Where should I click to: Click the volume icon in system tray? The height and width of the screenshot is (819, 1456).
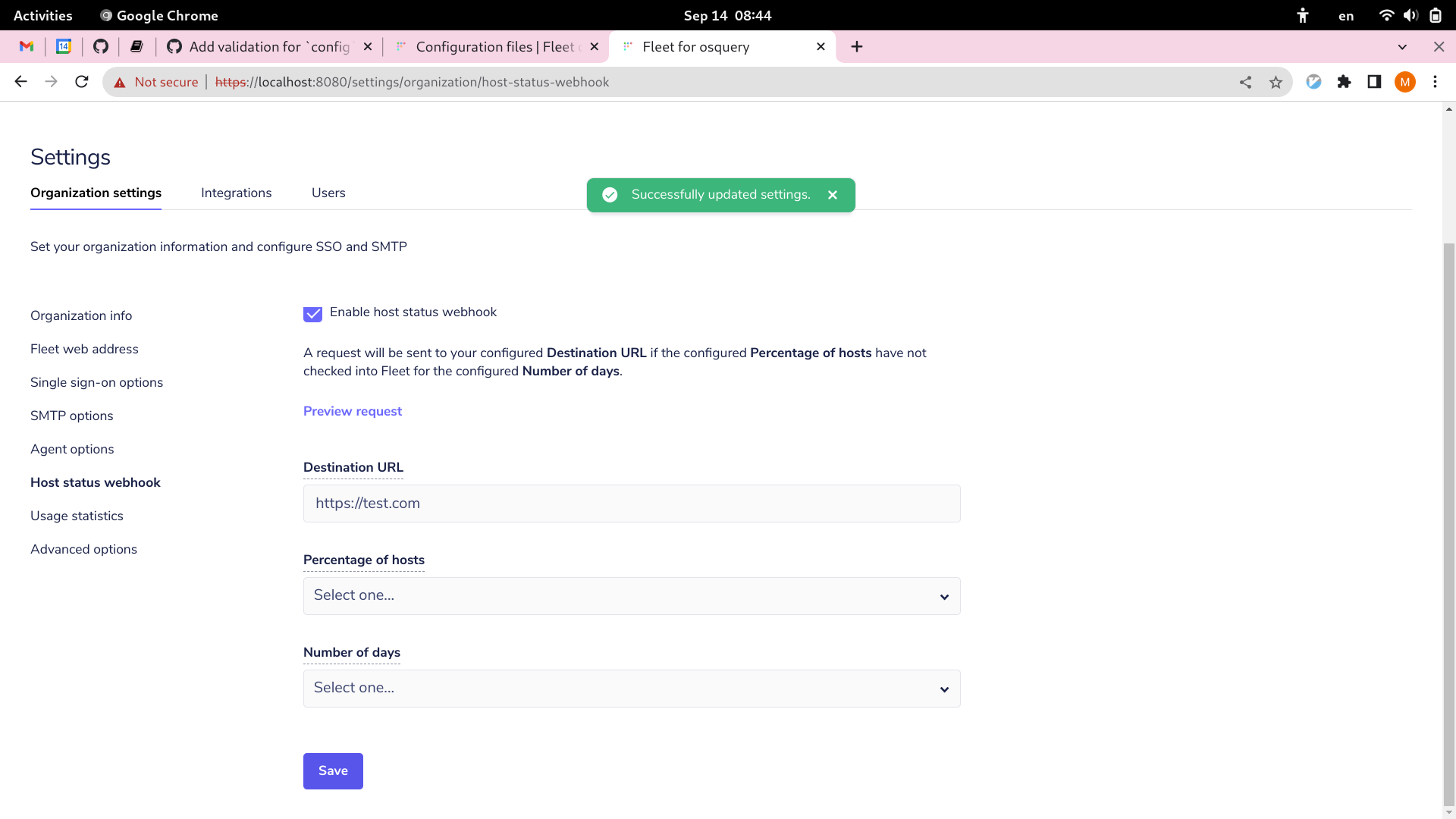(1411, 15)
